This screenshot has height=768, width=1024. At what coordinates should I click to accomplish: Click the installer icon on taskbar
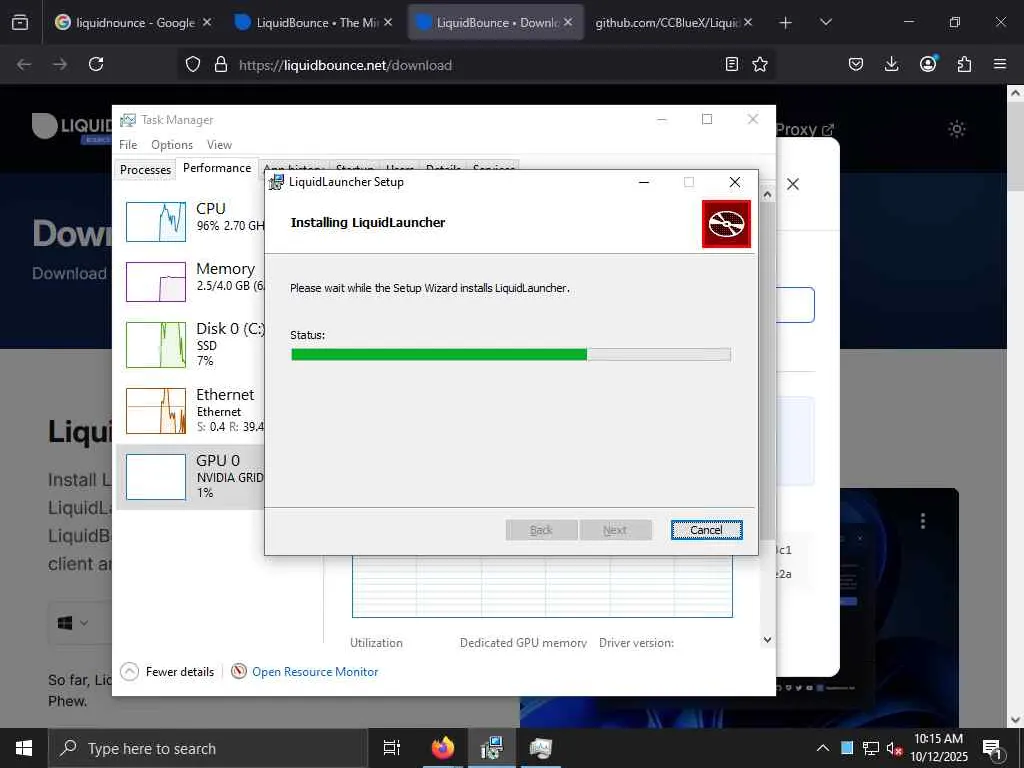(x=491, y=748)
